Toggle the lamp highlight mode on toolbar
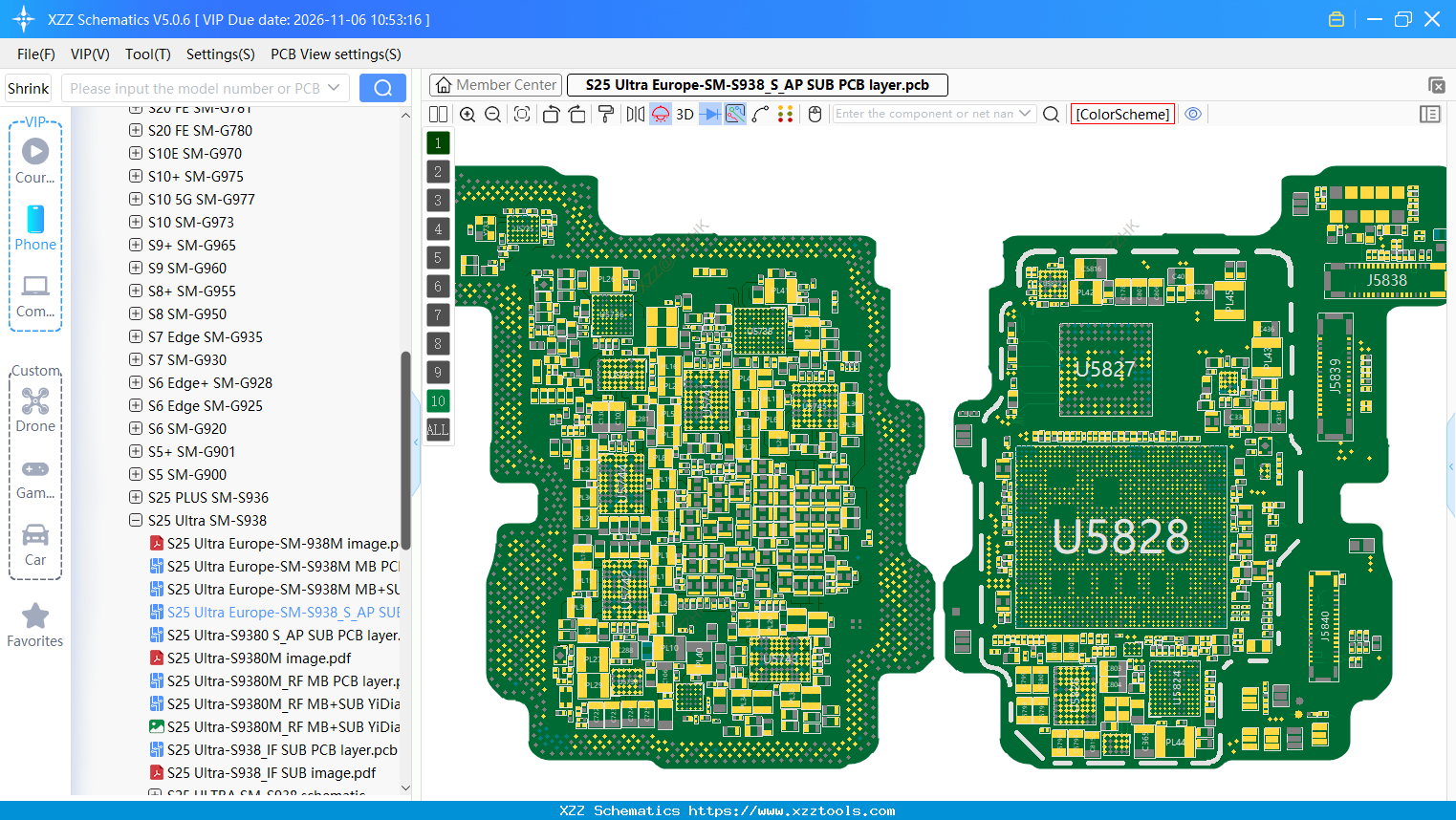 659,114
